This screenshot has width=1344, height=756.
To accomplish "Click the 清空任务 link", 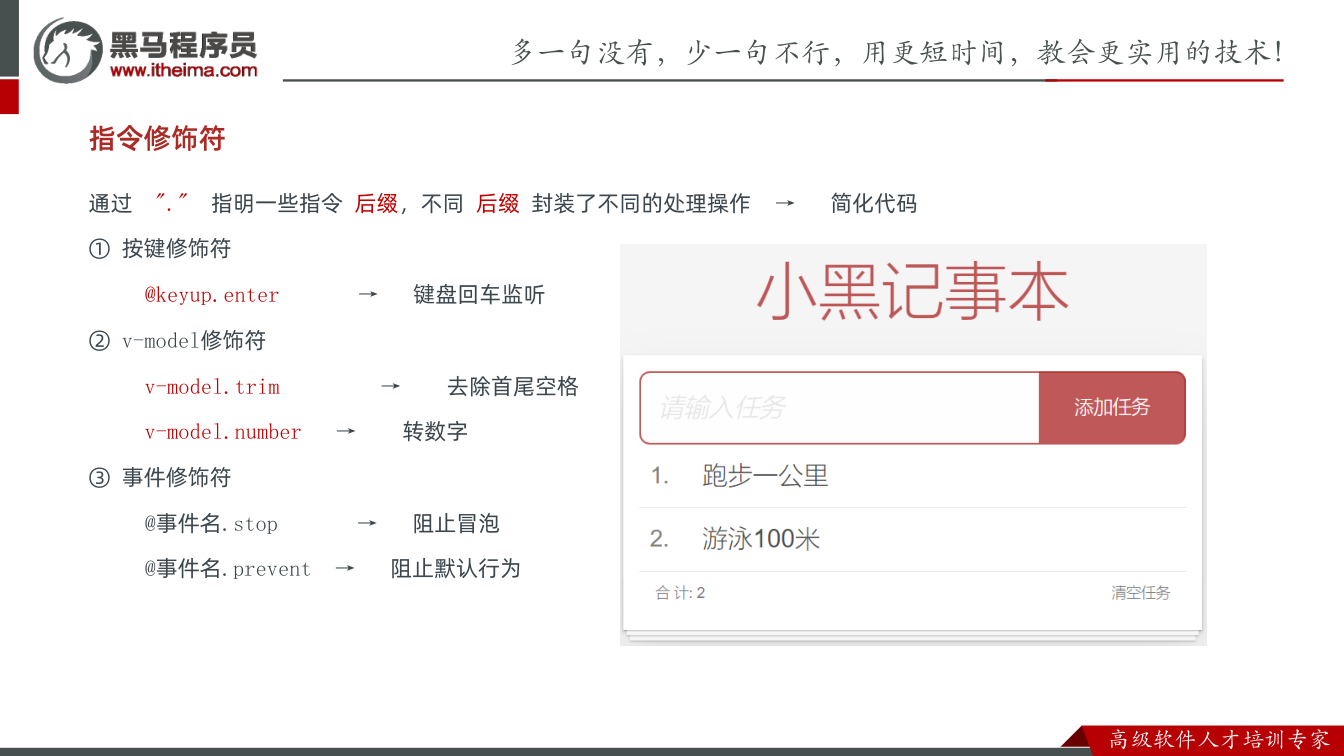I will point(1141,593).
